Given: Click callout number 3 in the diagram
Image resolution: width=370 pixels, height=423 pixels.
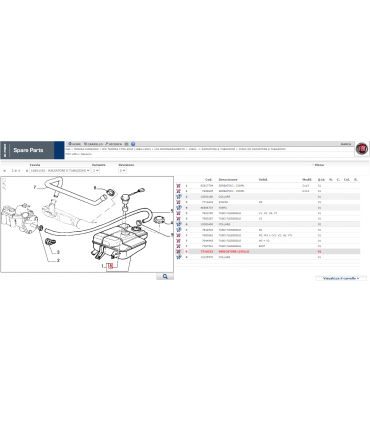Looking at the screenshot, I should pyautogui.click(x=58, y=252).
